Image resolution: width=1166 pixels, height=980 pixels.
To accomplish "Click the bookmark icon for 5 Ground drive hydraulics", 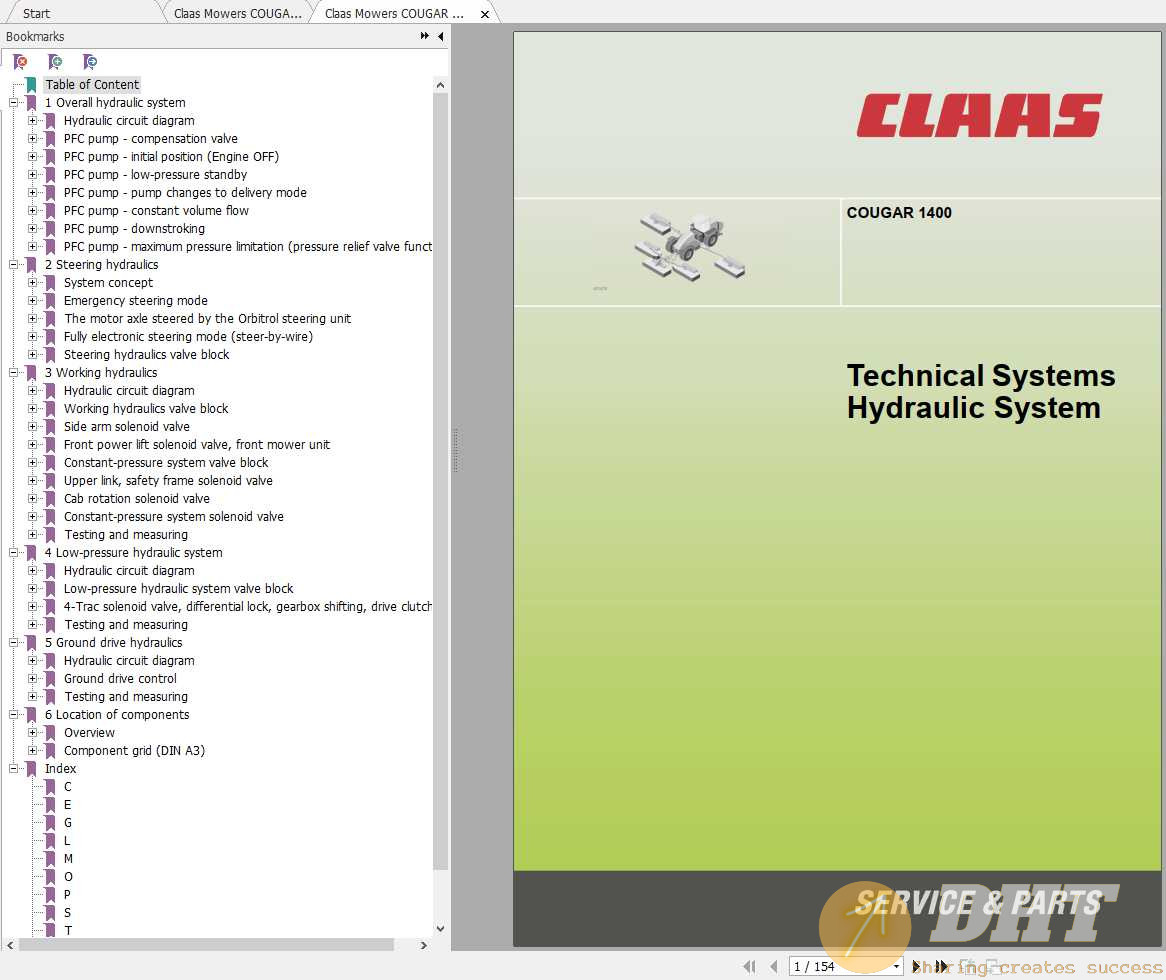I will point(31,642).
